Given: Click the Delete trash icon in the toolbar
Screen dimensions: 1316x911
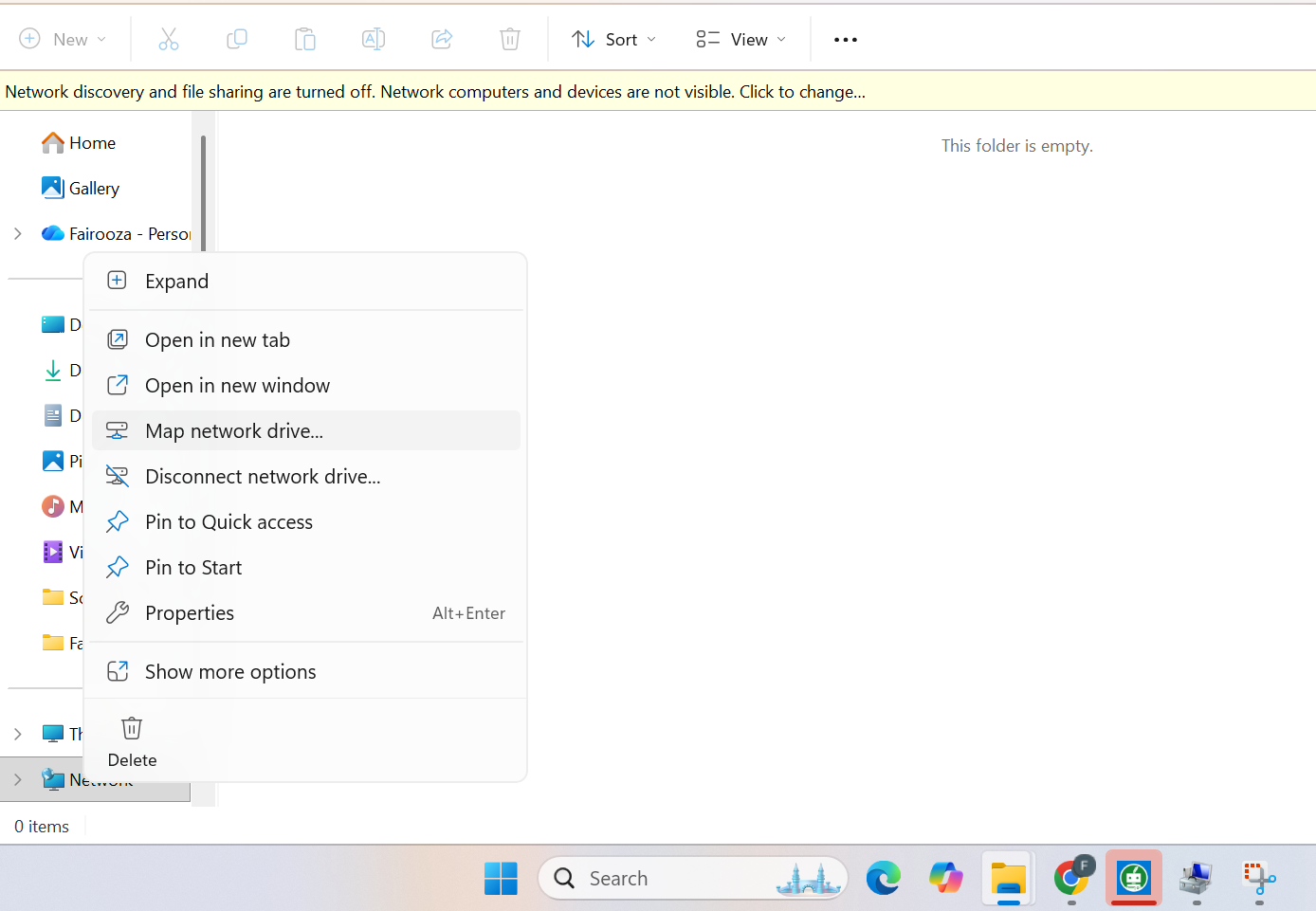Looking at the screenshot, I should coord(509,39).
